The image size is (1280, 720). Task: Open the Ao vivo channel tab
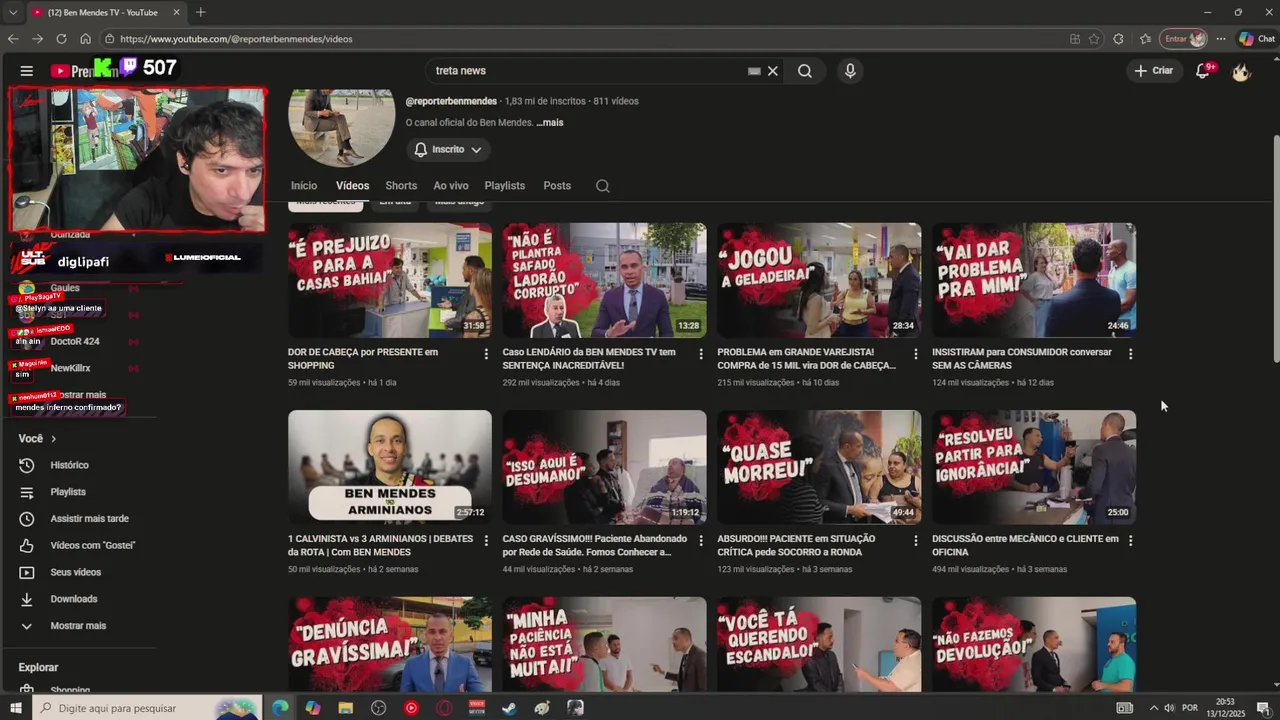451,186
